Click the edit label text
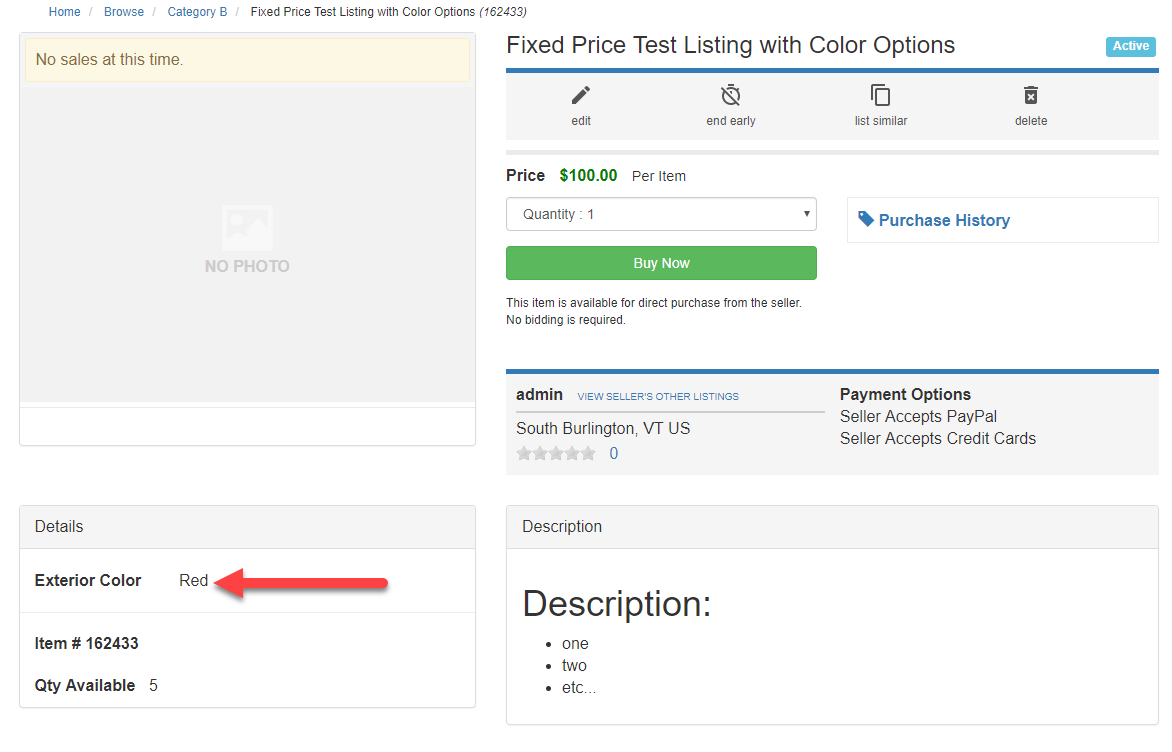The image size is (1172, 752). coord(581,121)
